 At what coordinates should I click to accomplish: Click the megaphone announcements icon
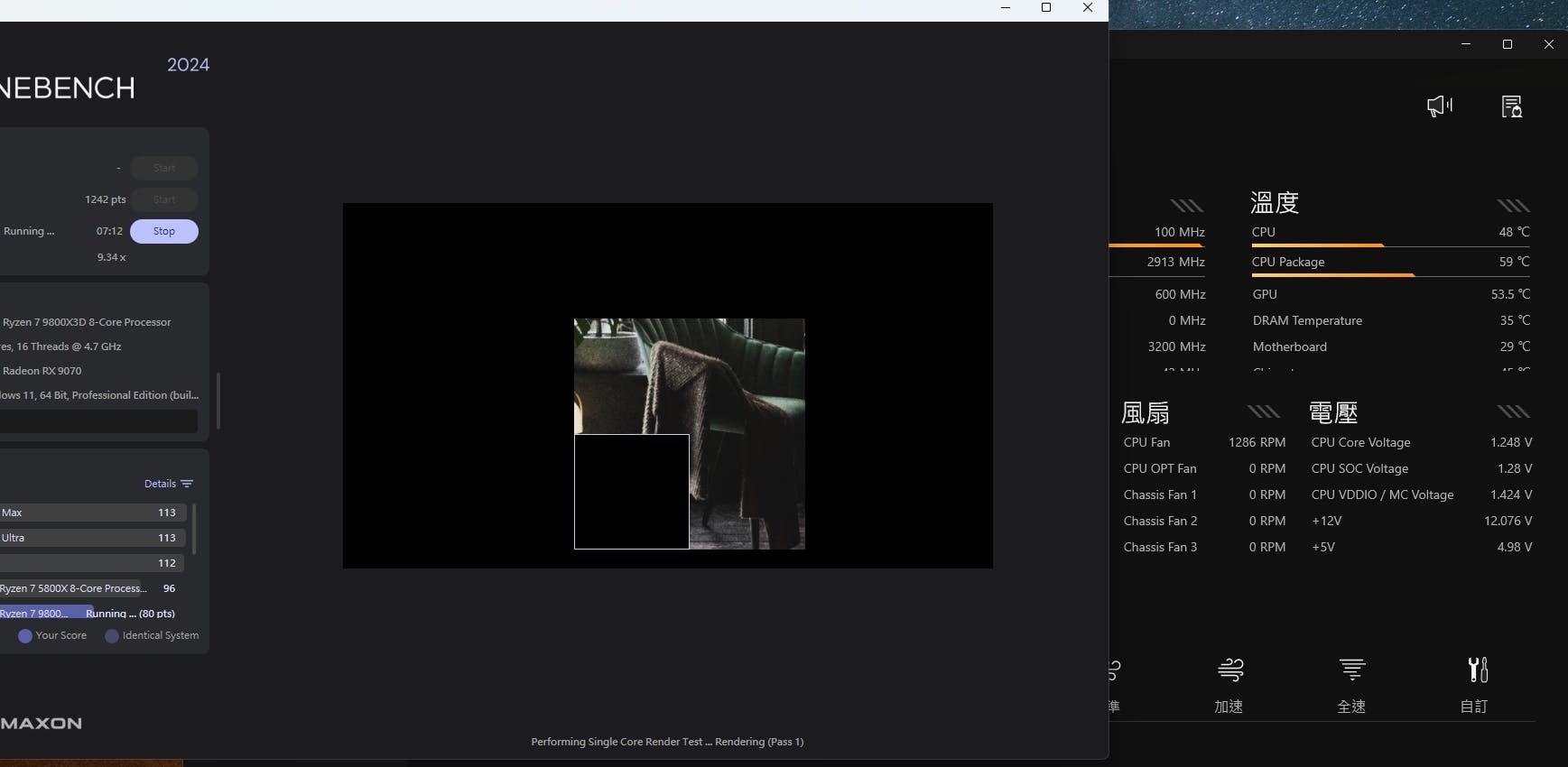pos(1440,106)
